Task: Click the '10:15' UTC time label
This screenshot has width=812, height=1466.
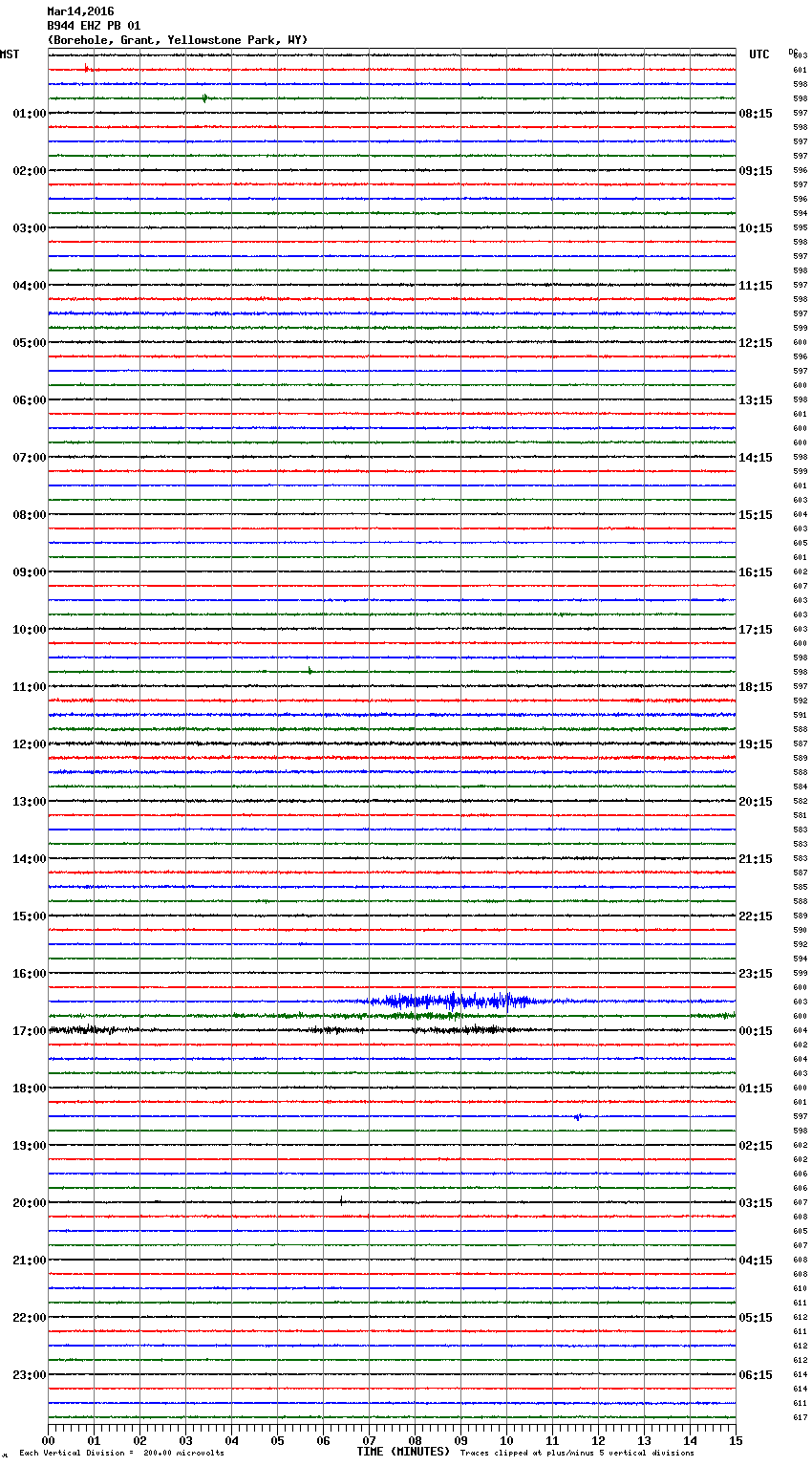Action: pos(756,228)
